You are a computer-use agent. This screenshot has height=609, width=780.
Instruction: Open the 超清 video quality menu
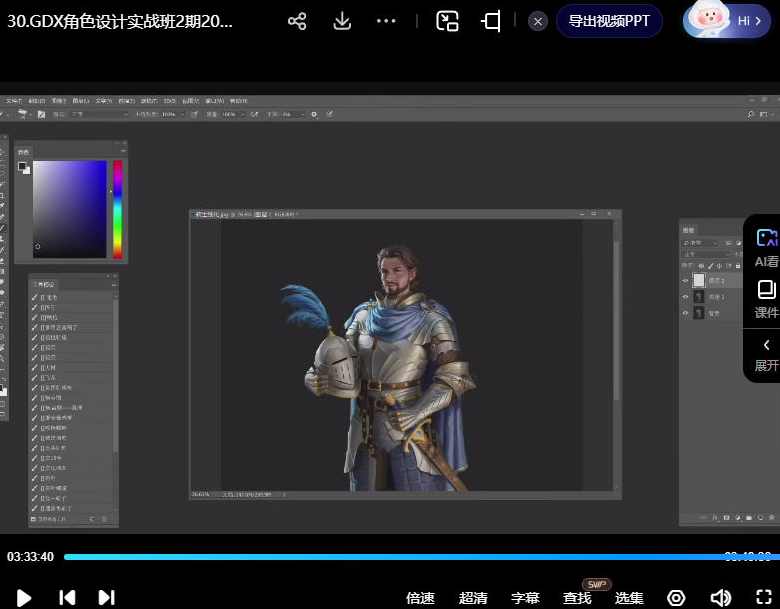(473, 598)
